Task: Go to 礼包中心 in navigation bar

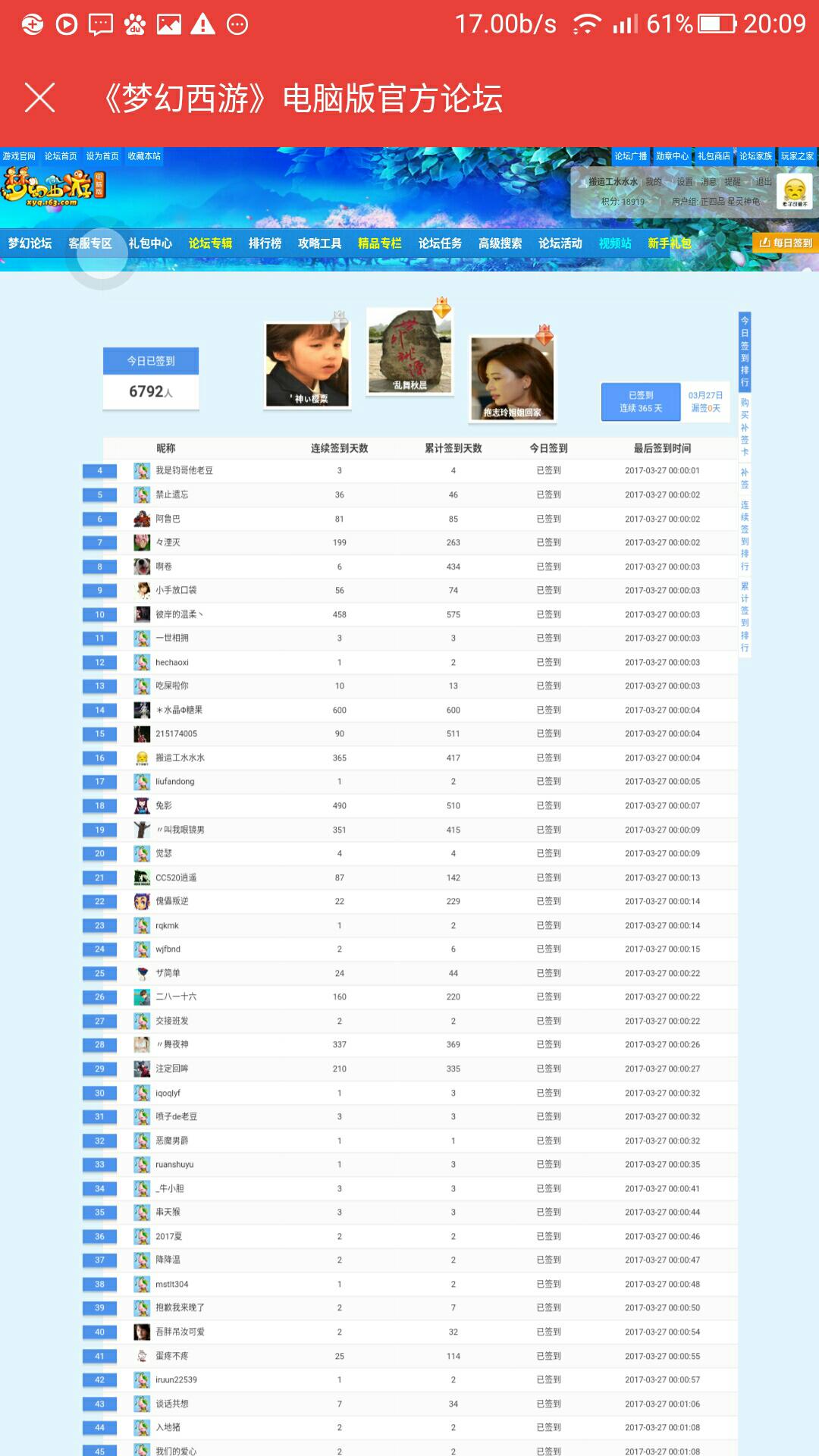Action: coord(150,243)
